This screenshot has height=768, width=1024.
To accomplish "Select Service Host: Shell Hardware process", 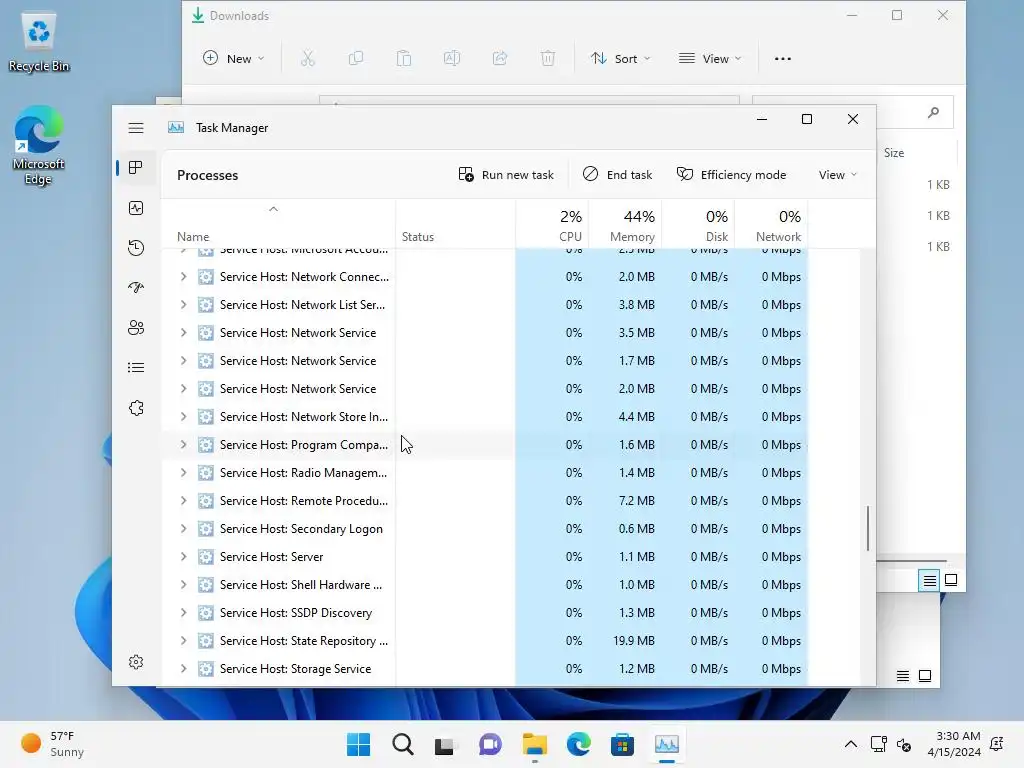I will (x=485, y=585).
